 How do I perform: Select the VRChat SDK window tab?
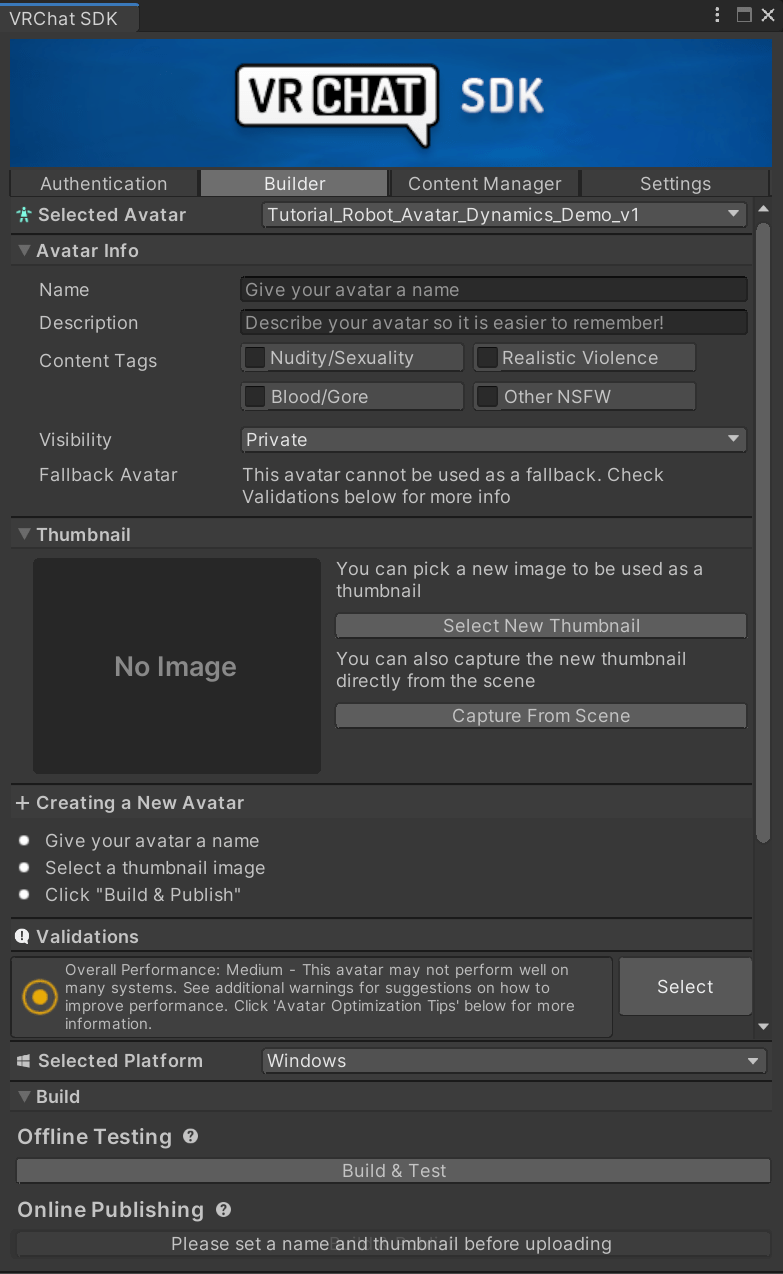69,18
